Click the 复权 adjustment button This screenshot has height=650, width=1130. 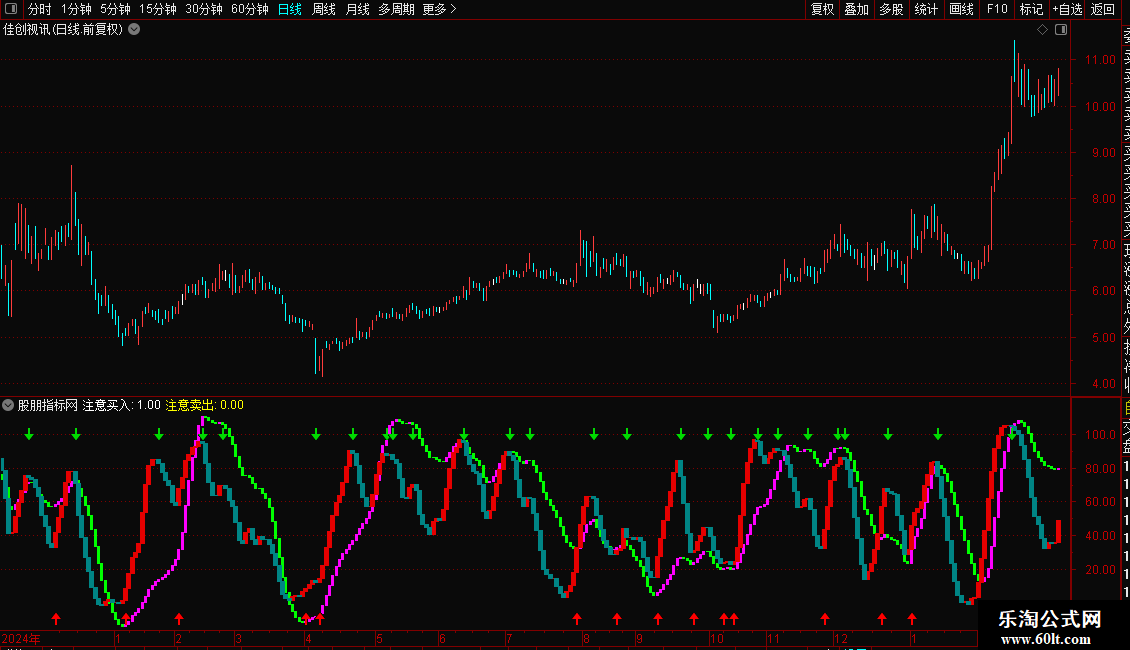[822, 9]
